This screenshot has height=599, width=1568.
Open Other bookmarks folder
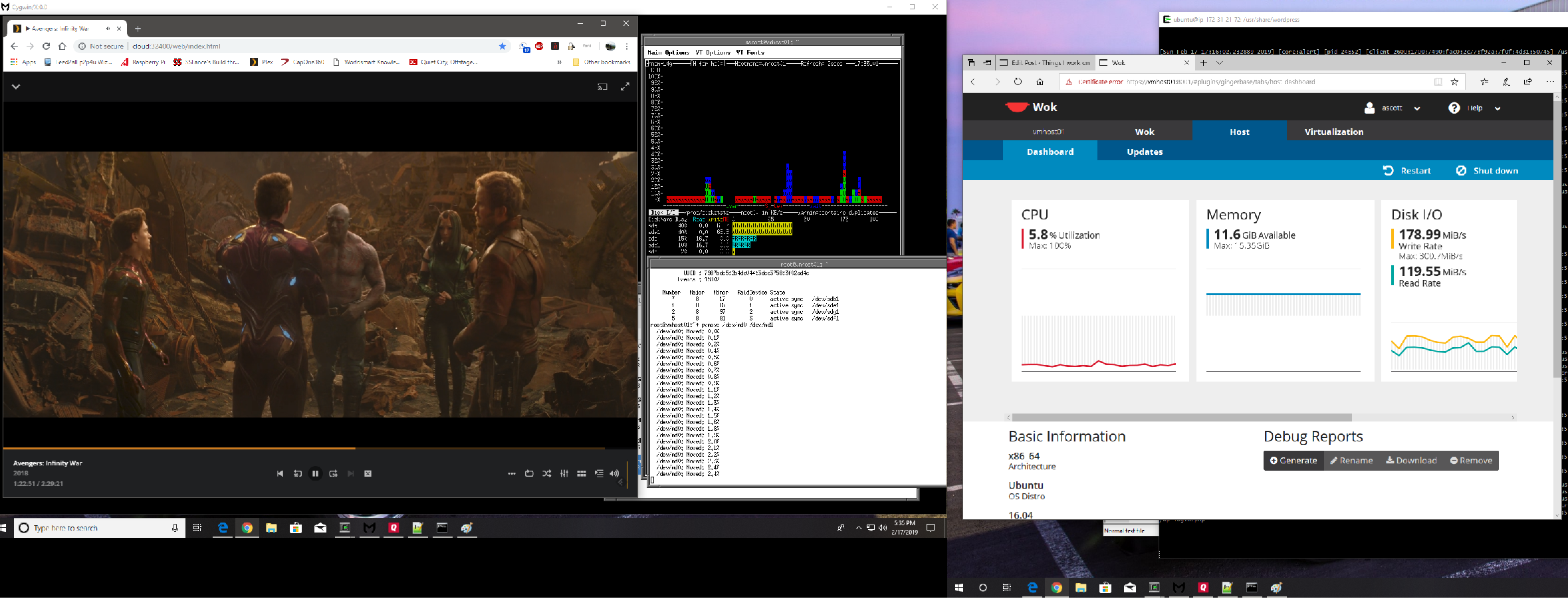[602, 62]
